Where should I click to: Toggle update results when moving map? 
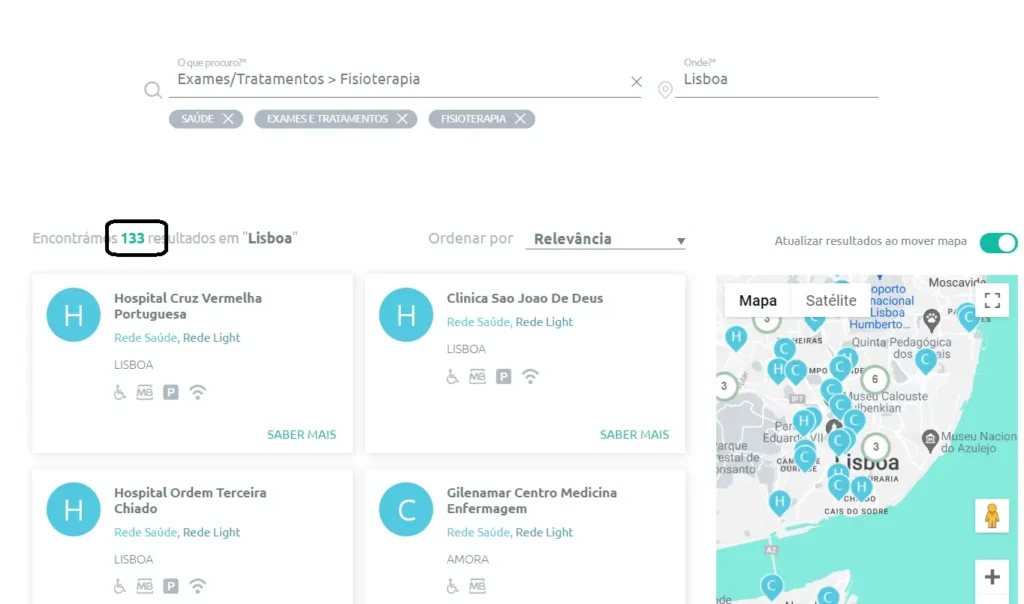998,242
